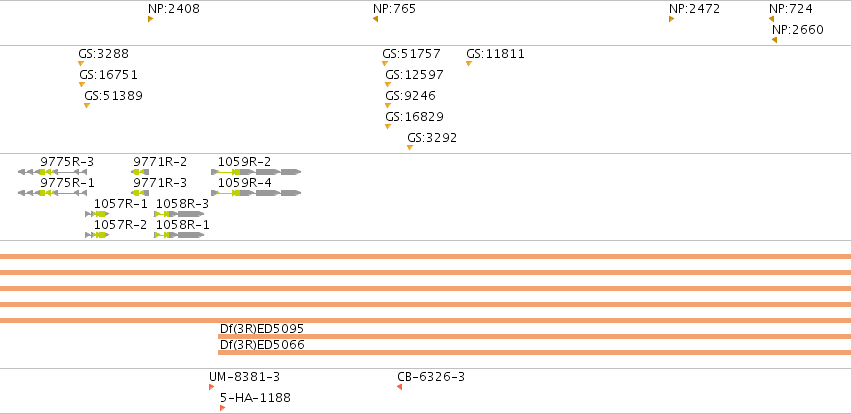Select the GS:11811 marker triangle
The width and height of the screenshot is (851, 414).
click(469, 63)
